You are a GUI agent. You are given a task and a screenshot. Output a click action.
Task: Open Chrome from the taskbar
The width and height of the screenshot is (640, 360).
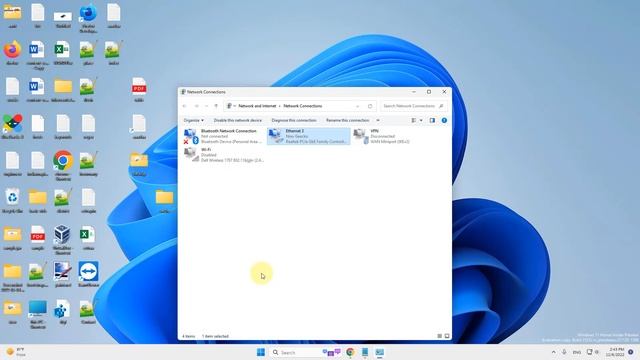(350, 352)
